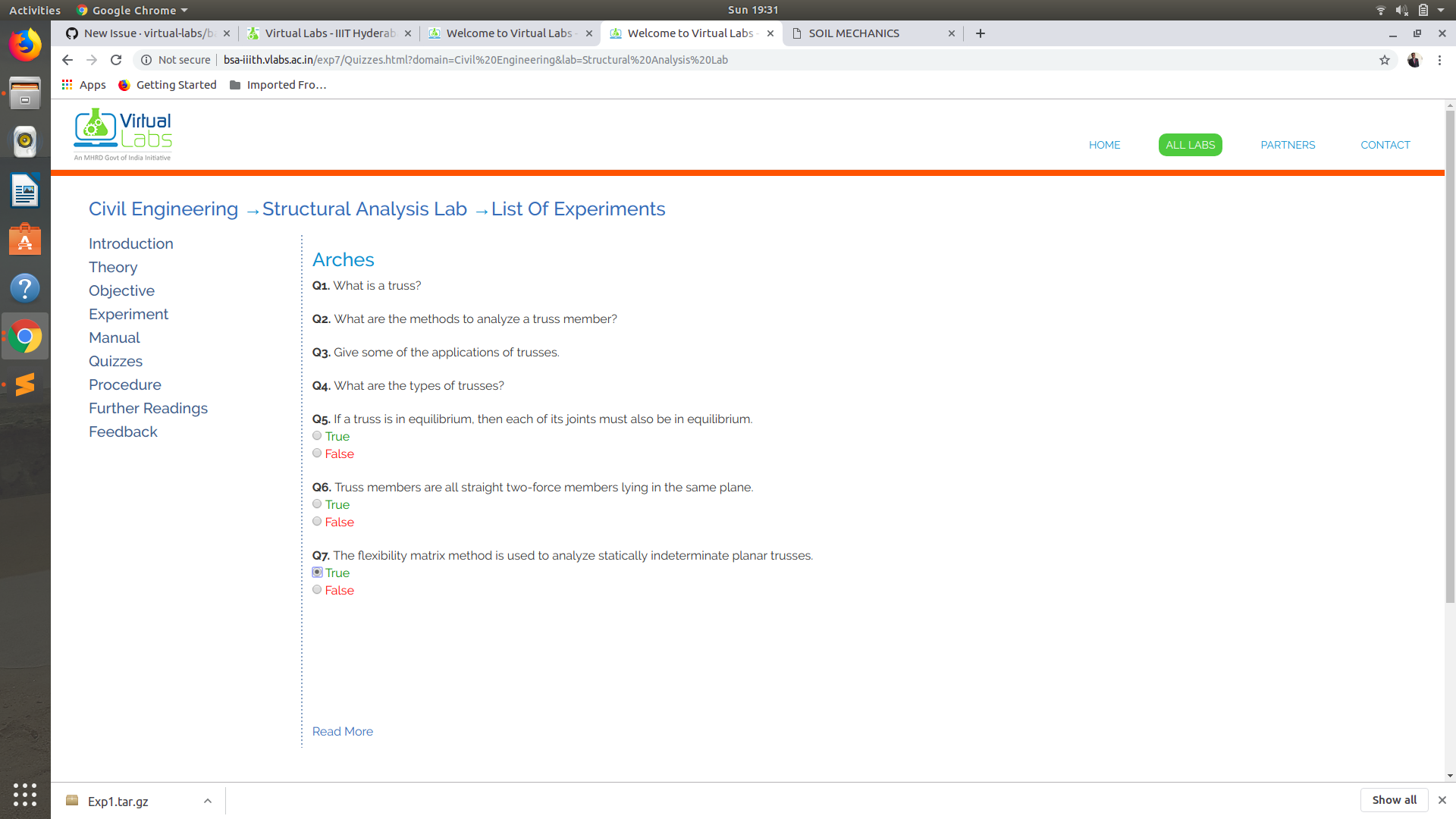Open the Help icon in the dock

25,288
